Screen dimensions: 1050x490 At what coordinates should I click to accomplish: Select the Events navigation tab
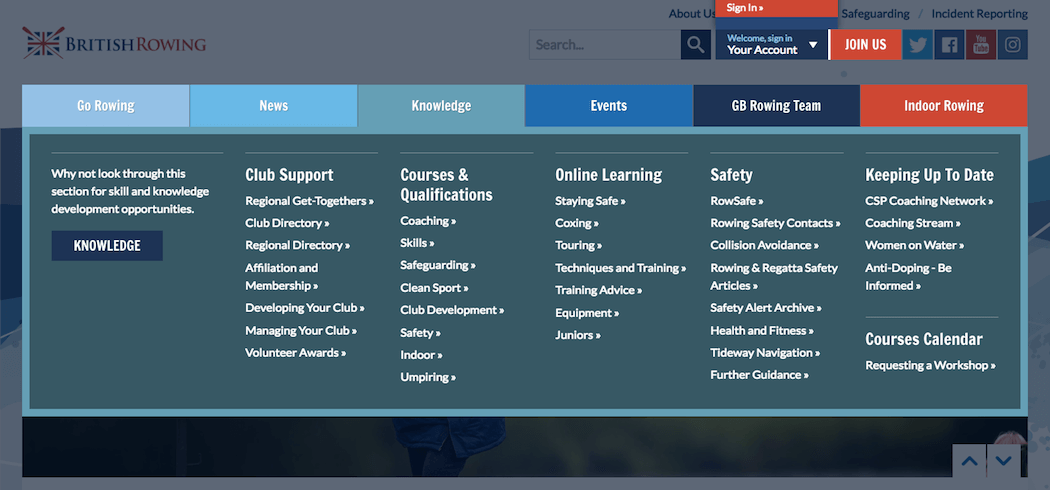tap(609, 106)
